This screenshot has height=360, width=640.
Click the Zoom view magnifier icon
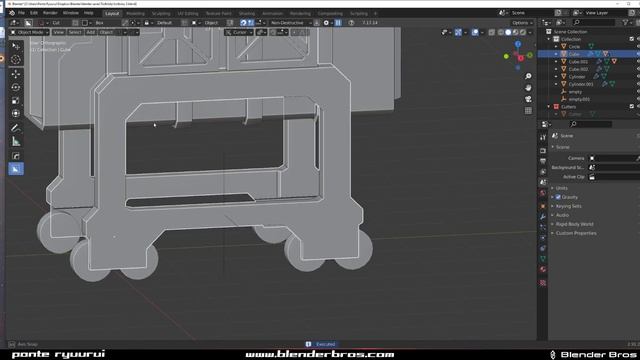(x=528, y=76)
